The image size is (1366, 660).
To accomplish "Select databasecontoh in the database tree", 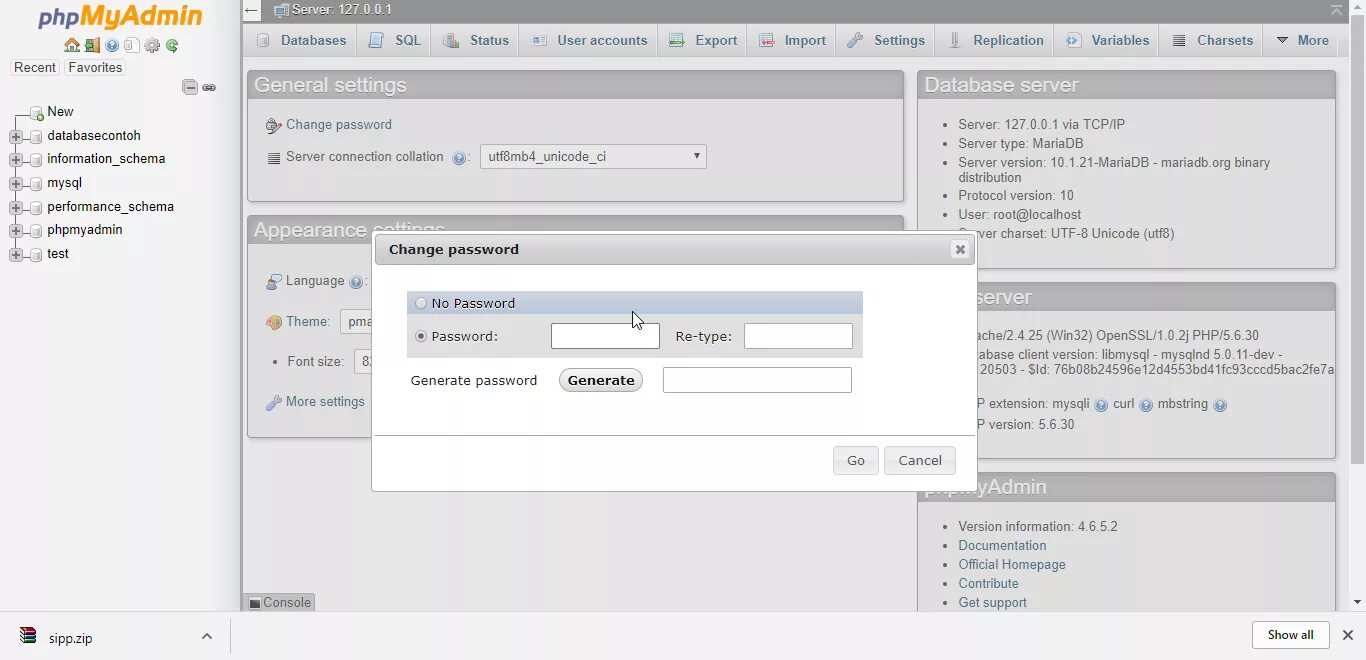I will [x=94, y=136].
